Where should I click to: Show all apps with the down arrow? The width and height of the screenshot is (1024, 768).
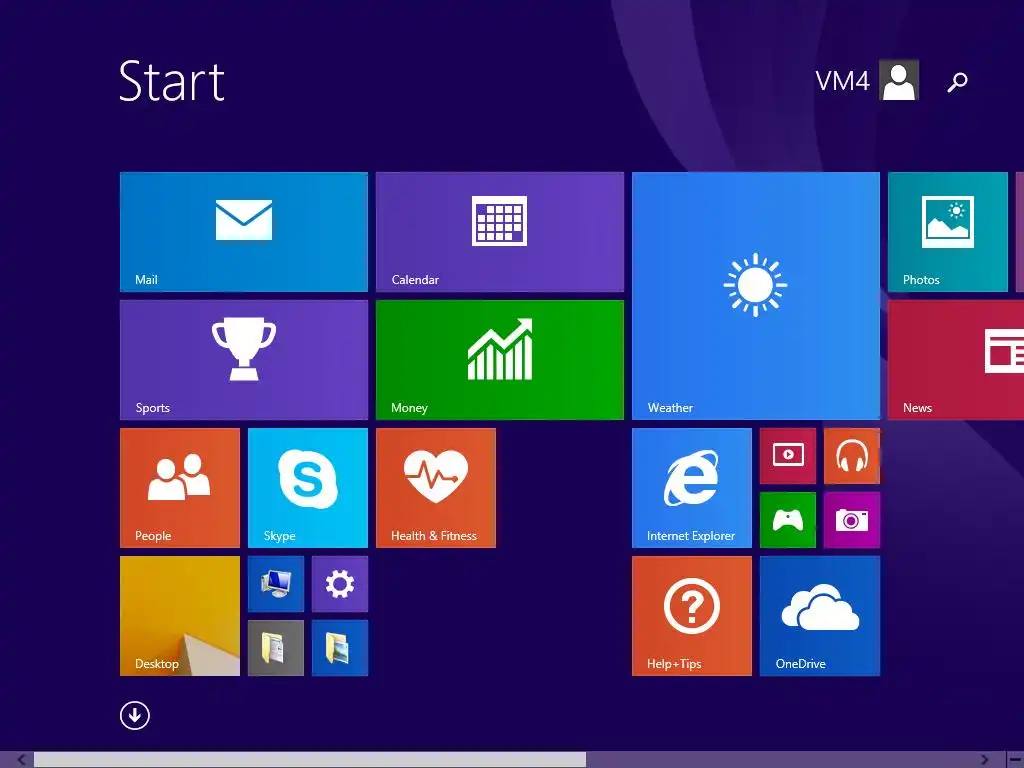point(135,716)
